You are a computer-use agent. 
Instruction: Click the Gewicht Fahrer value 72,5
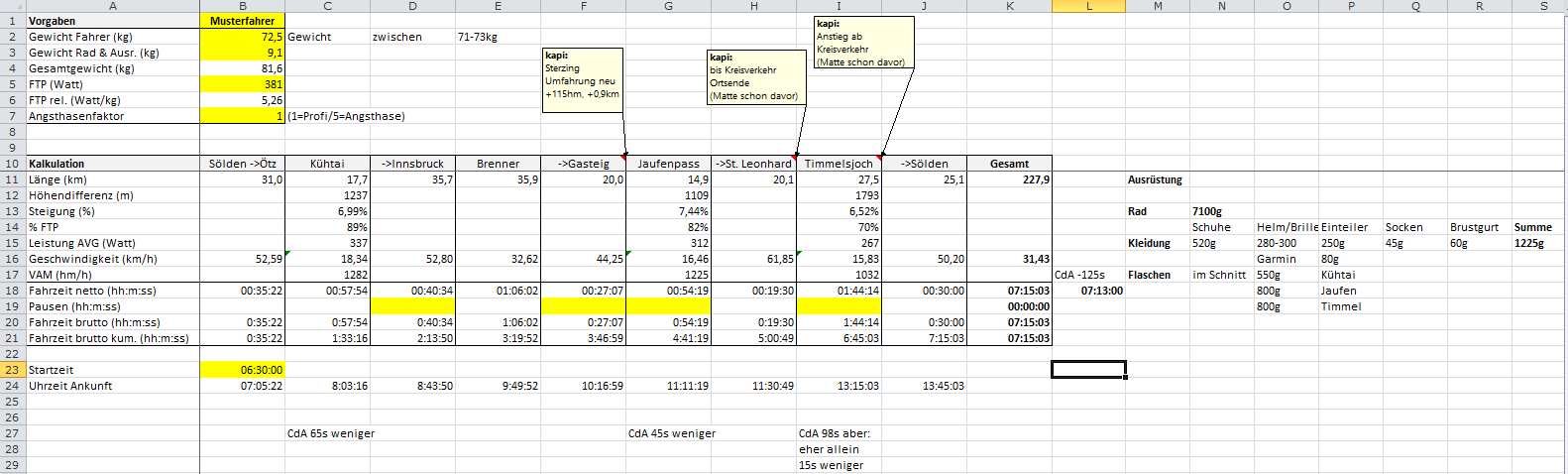click(x=243, y=37)
